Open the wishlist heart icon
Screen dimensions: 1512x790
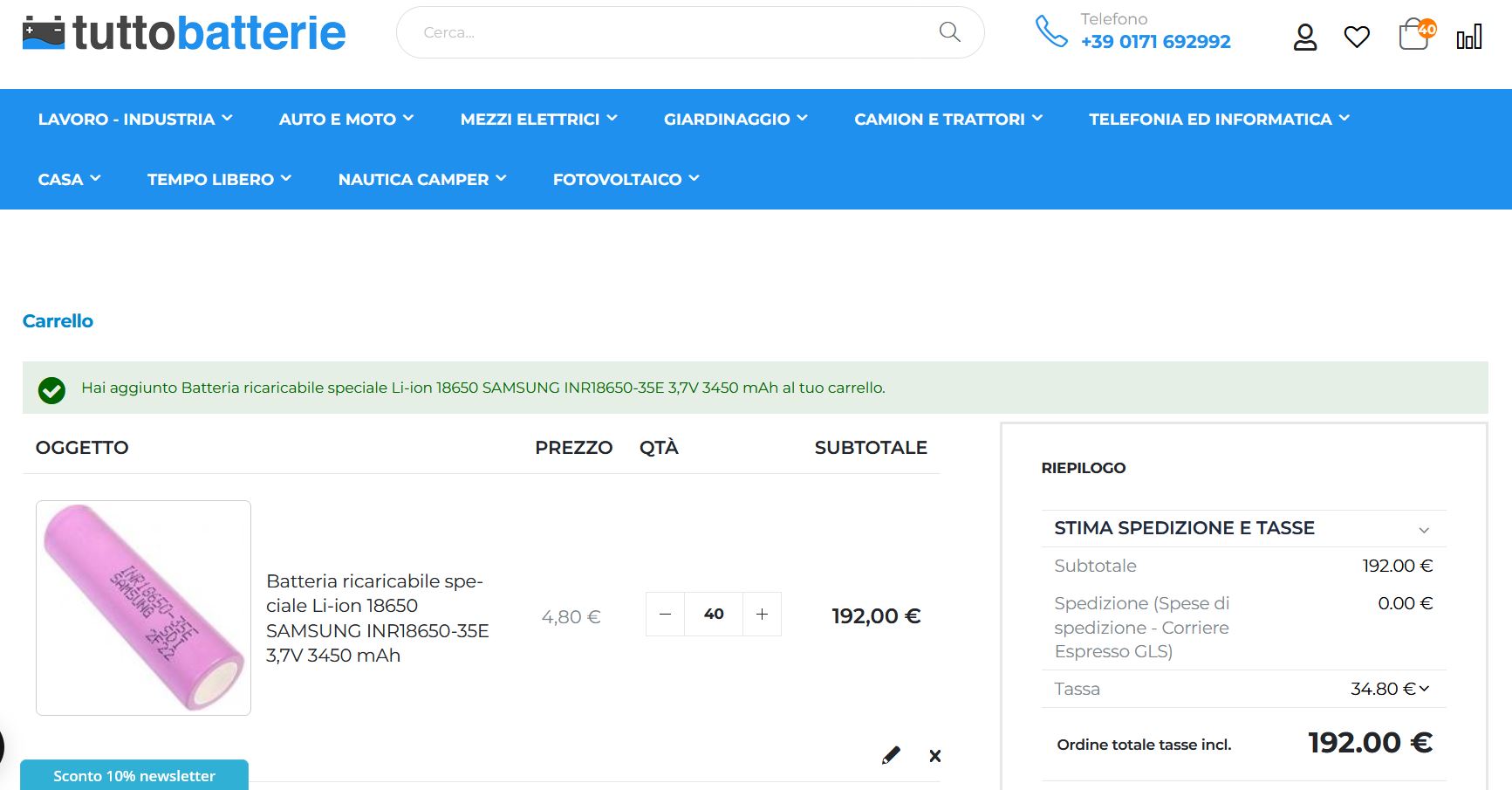[x=1357, y=37]
